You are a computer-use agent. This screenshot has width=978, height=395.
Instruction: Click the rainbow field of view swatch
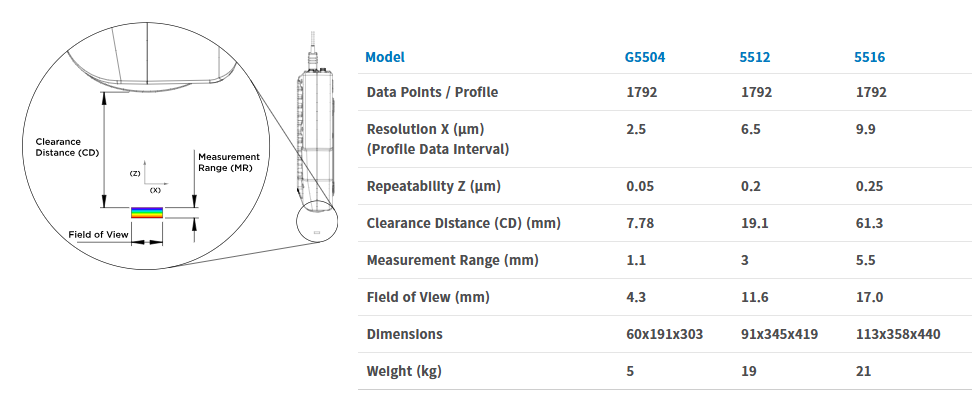147,213
